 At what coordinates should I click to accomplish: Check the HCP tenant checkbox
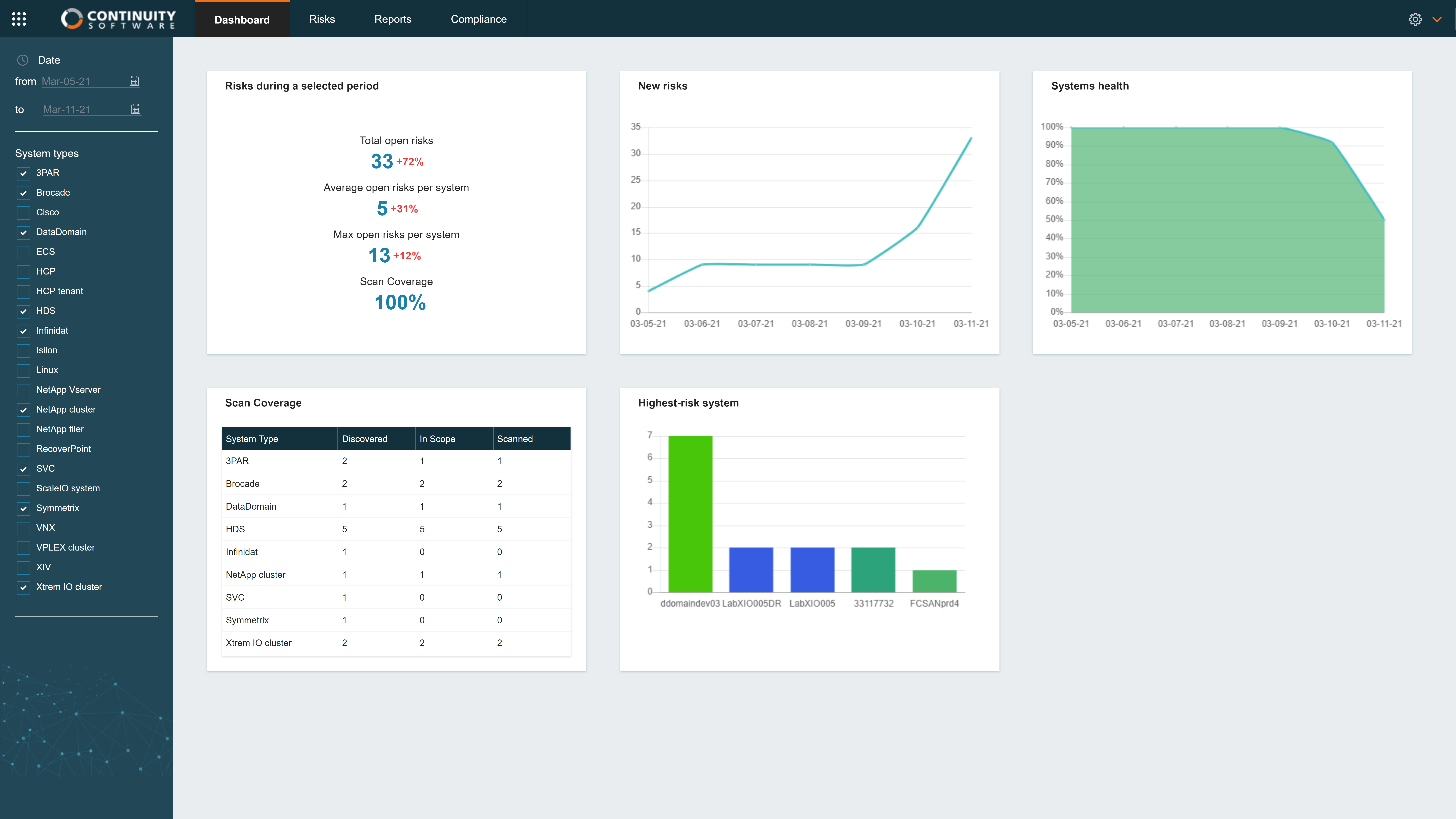coord(23,292)
